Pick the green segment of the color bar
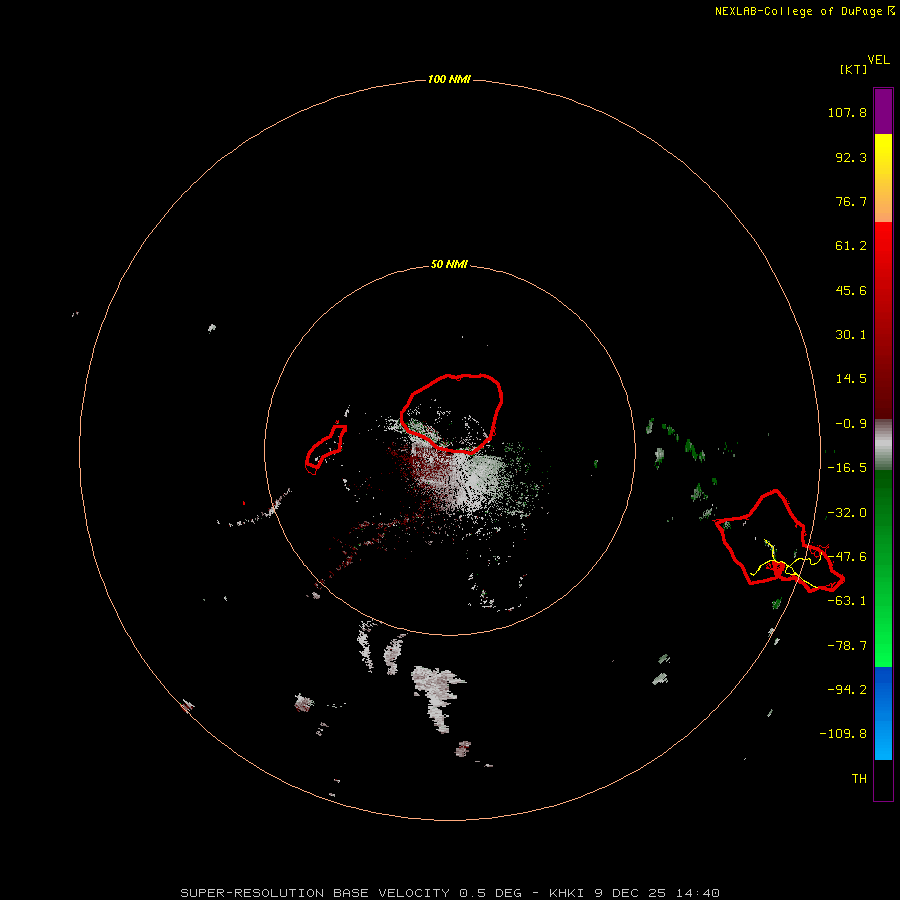This screenshot has height=900, width=900. coord(883,568)
